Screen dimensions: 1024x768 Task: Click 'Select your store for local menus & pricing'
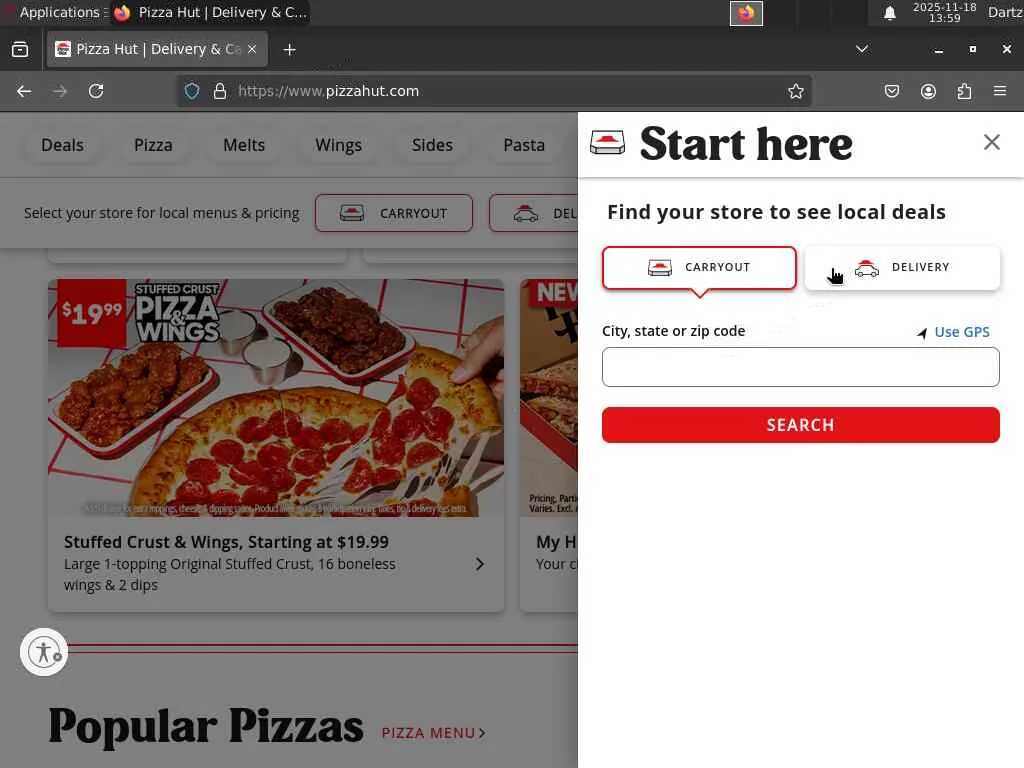pos(162,213)
